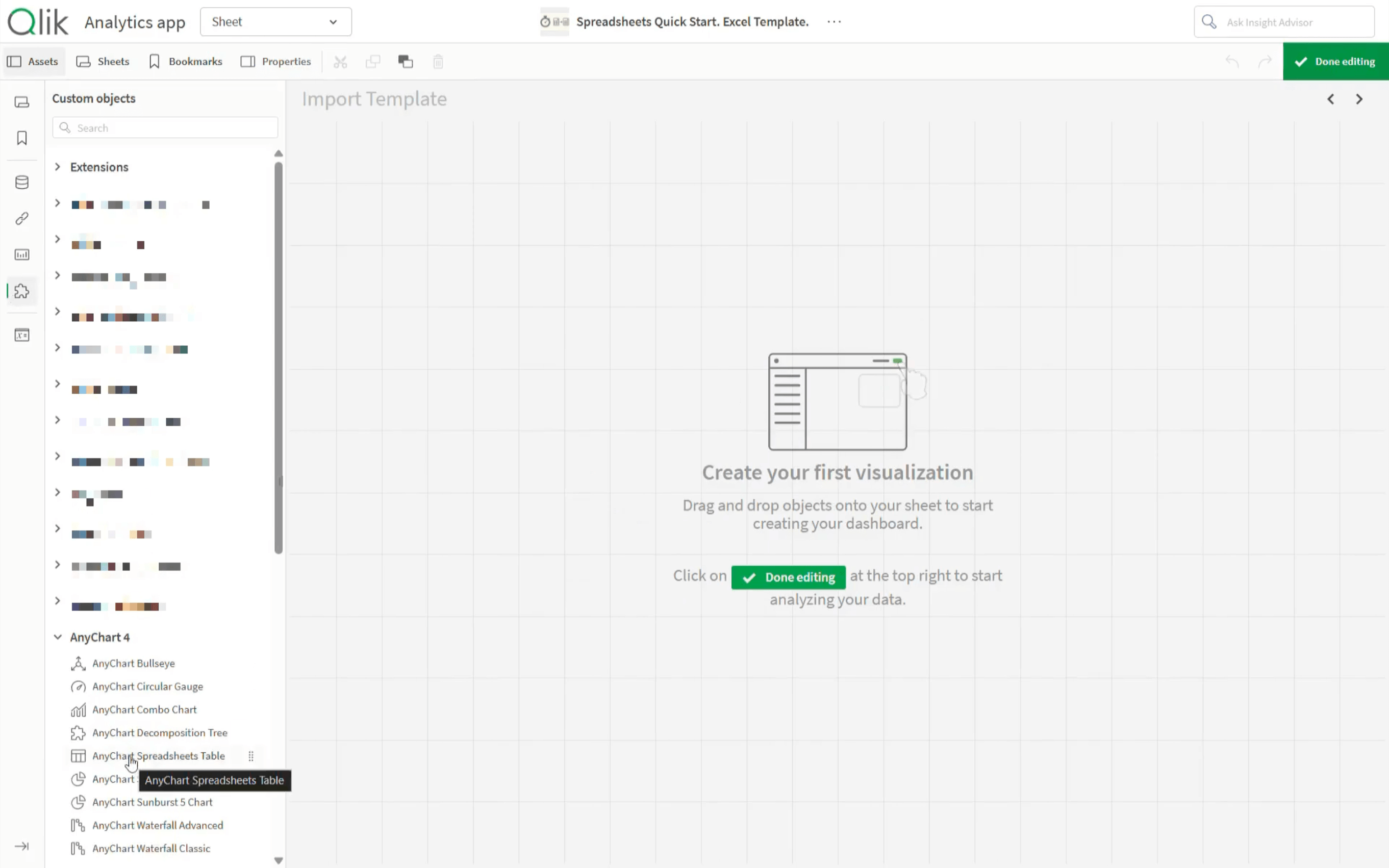Open the Charts icon in sidebar

pos(22,255)
